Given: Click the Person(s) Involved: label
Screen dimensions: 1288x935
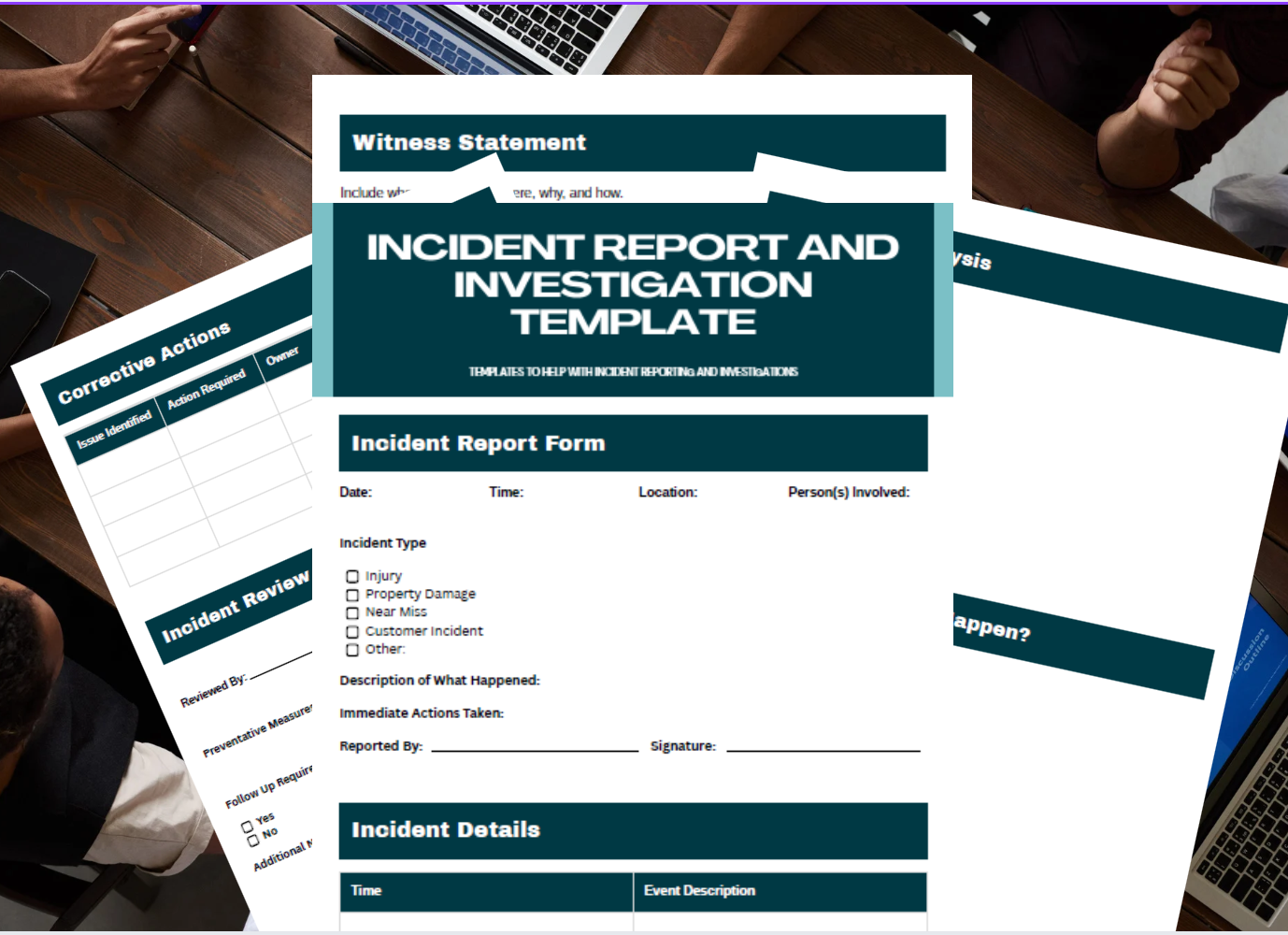Looking at the screenshot, I should 849,492.
